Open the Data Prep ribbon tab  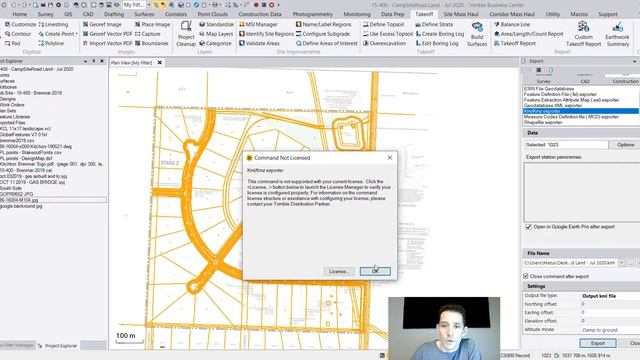click(392, 14)
